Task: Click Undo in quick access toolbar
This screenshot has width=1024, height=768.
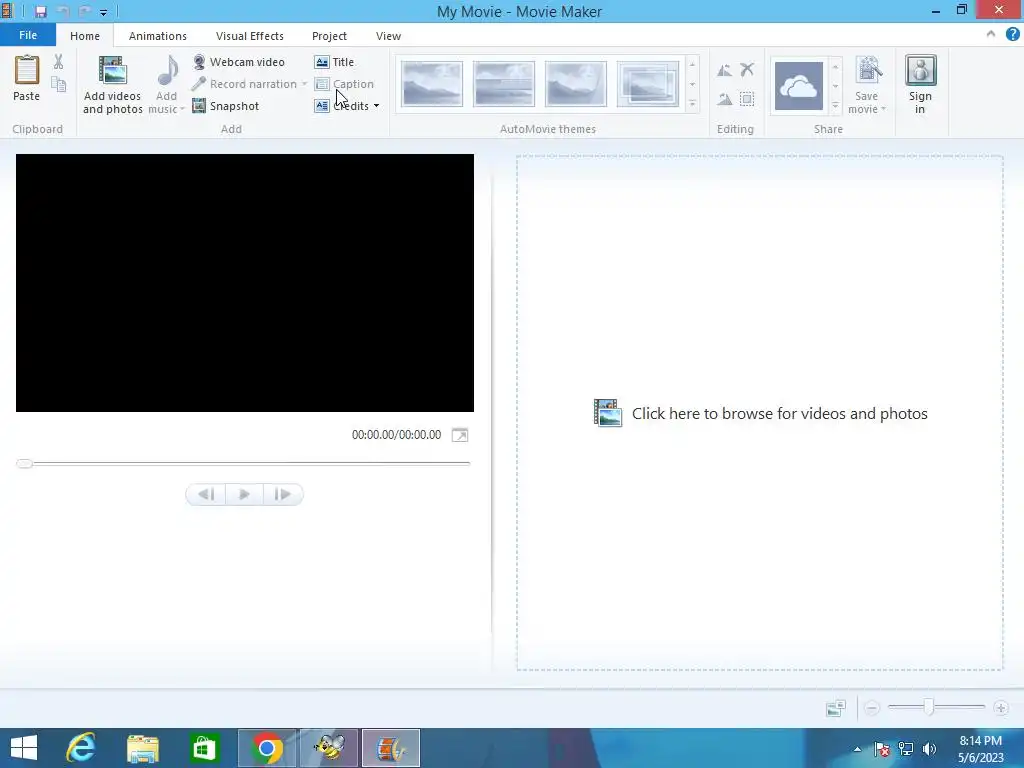Action: [63, 12]
